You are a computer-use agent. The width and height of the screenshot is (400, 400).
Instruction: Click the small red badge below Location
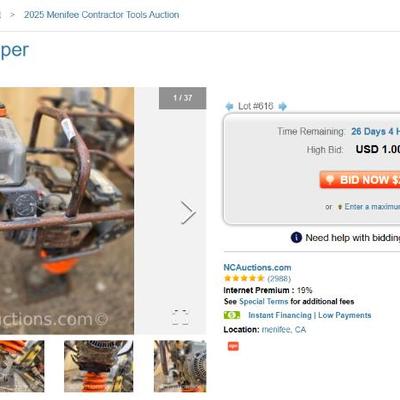[x=233, y=346]
